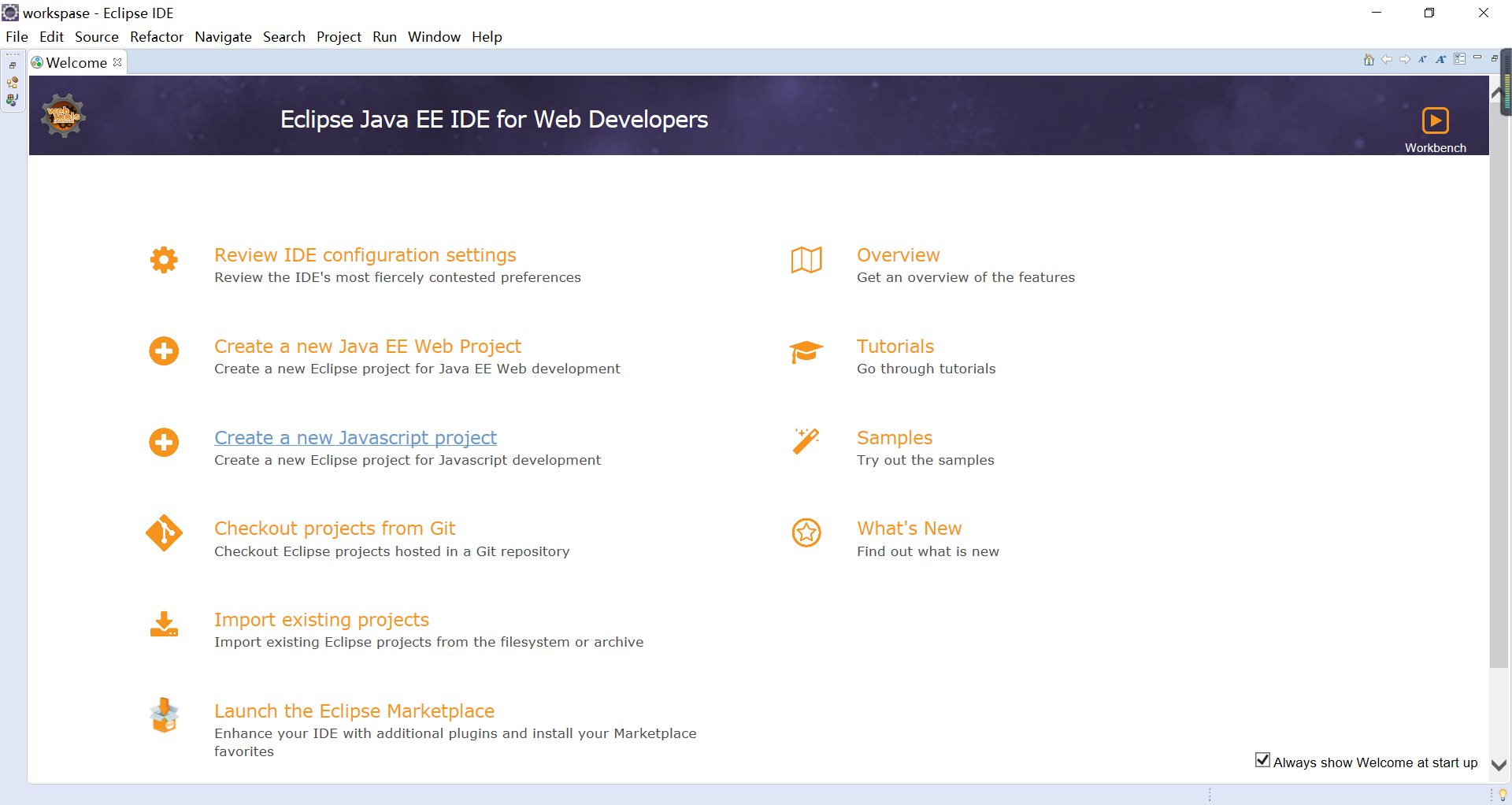This screenshot has width=1512, height=805.
Task: Click the dark minimized trim bar at top right
Action: coord(1507,82)
